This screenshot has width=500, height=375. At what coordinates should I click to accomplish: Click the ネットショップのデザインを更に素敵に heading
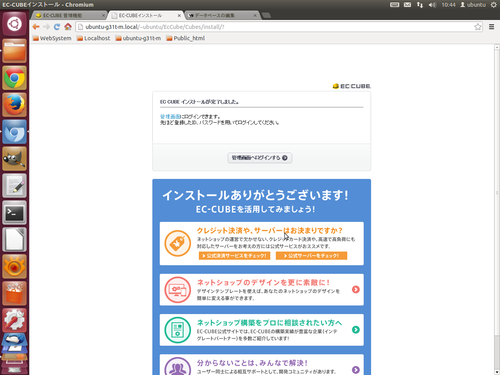point(263,282)
